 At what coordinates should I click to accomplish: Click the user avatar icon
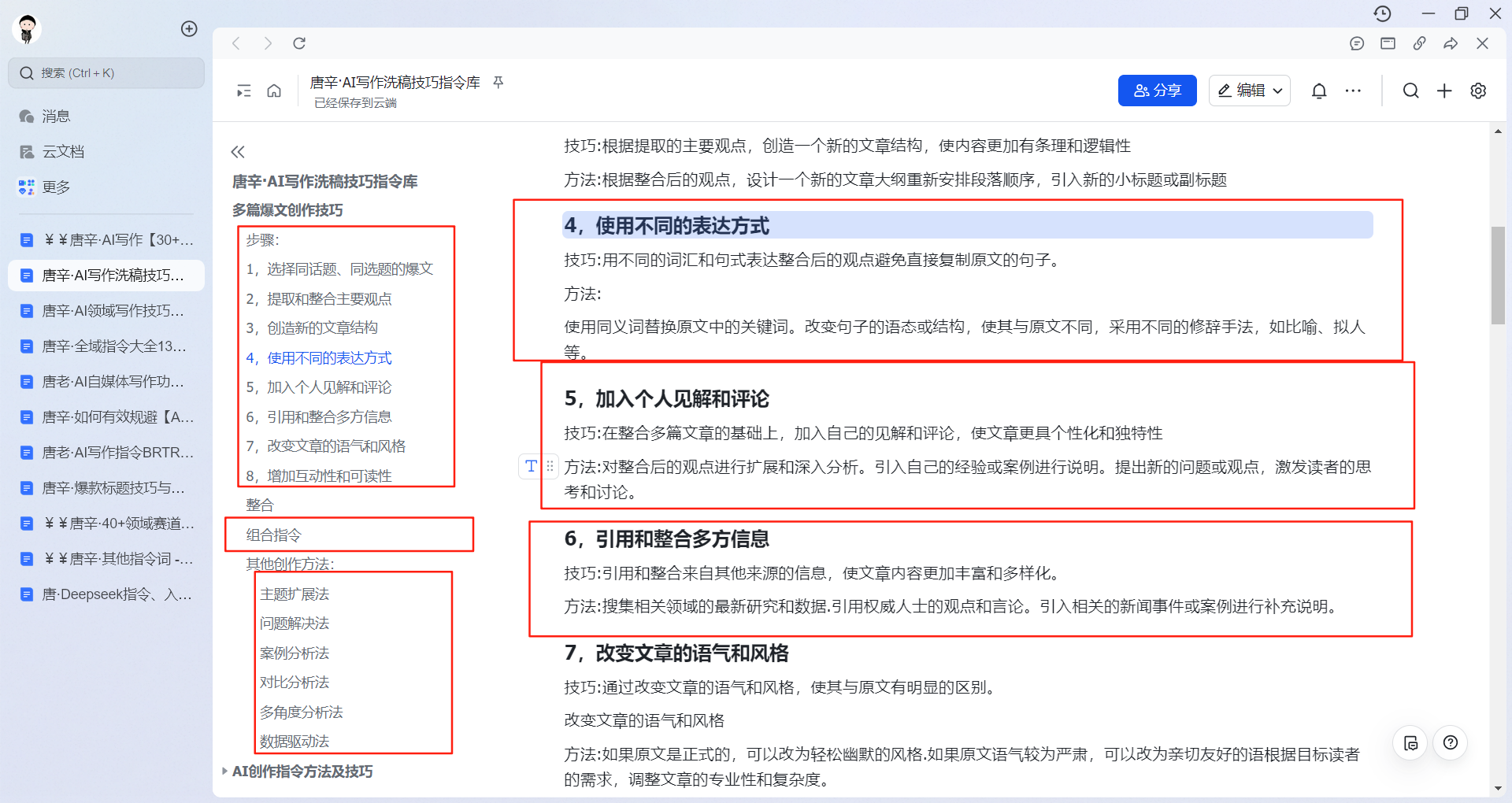pyautogui.click(x=27, y=29)
